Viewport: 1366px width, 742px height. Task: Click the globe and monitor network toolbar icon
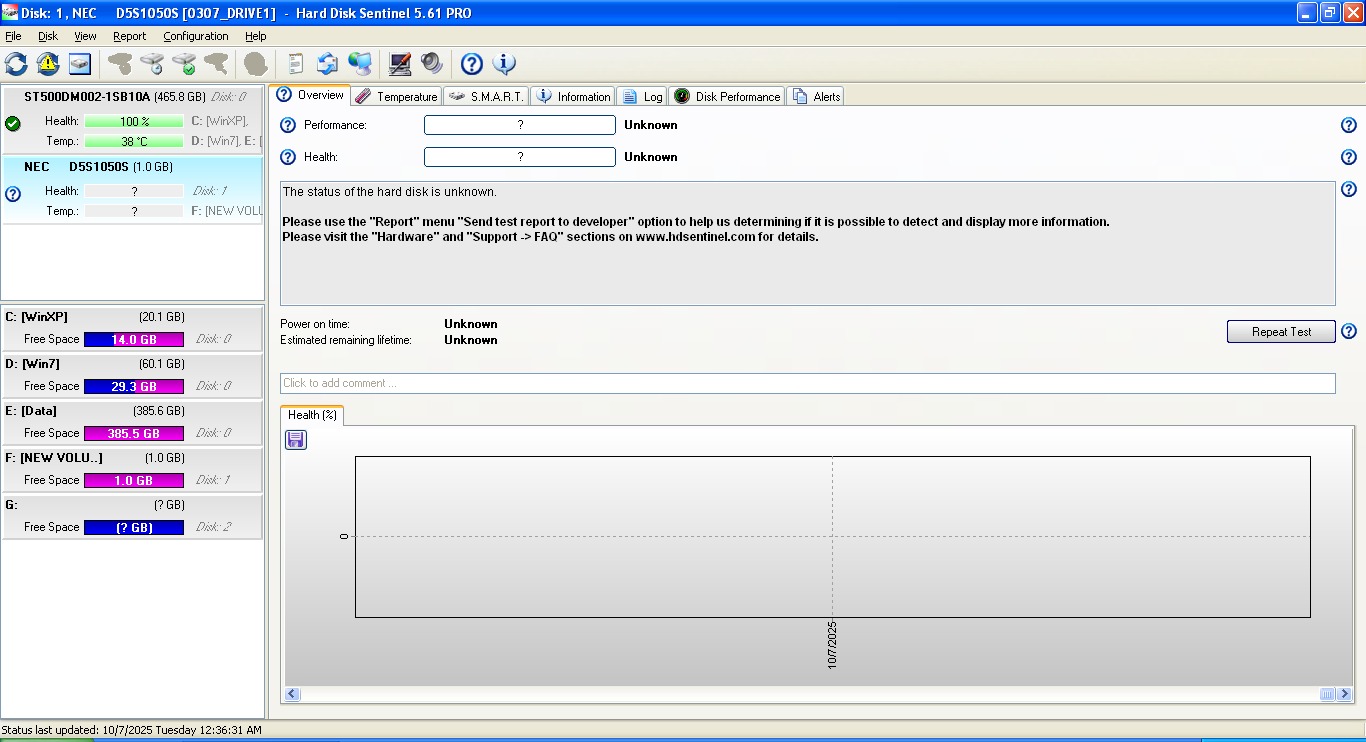point(360,64)
